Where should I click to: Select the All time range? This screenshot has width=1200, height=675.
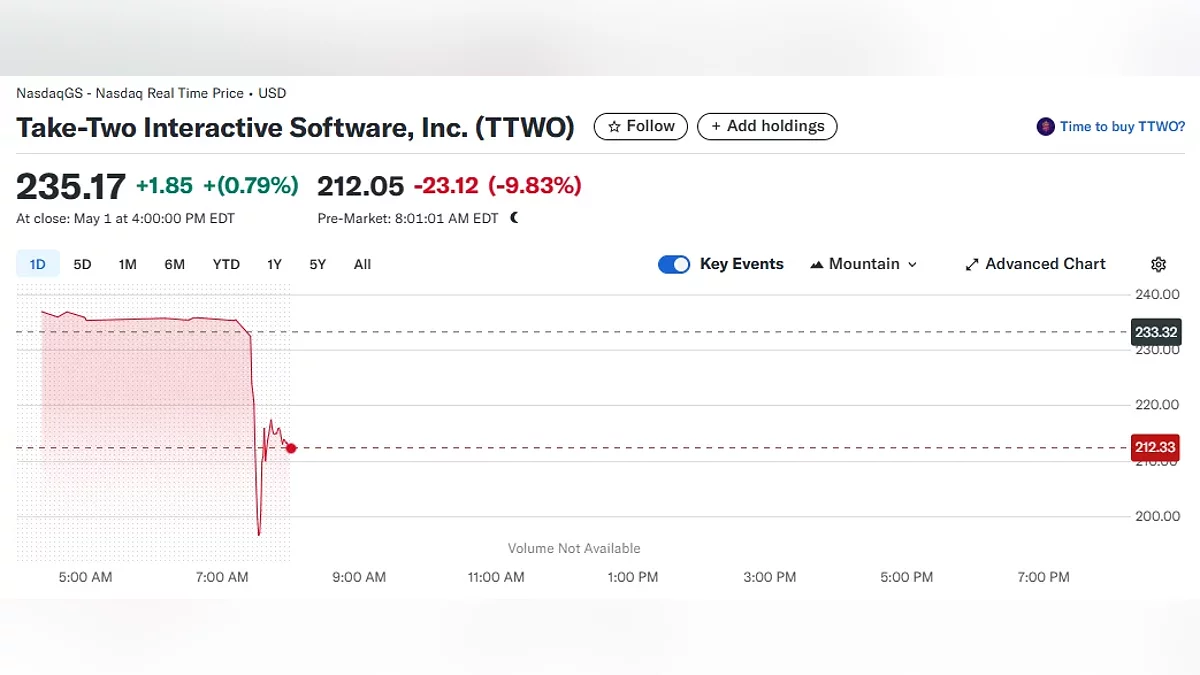point(362,265)
